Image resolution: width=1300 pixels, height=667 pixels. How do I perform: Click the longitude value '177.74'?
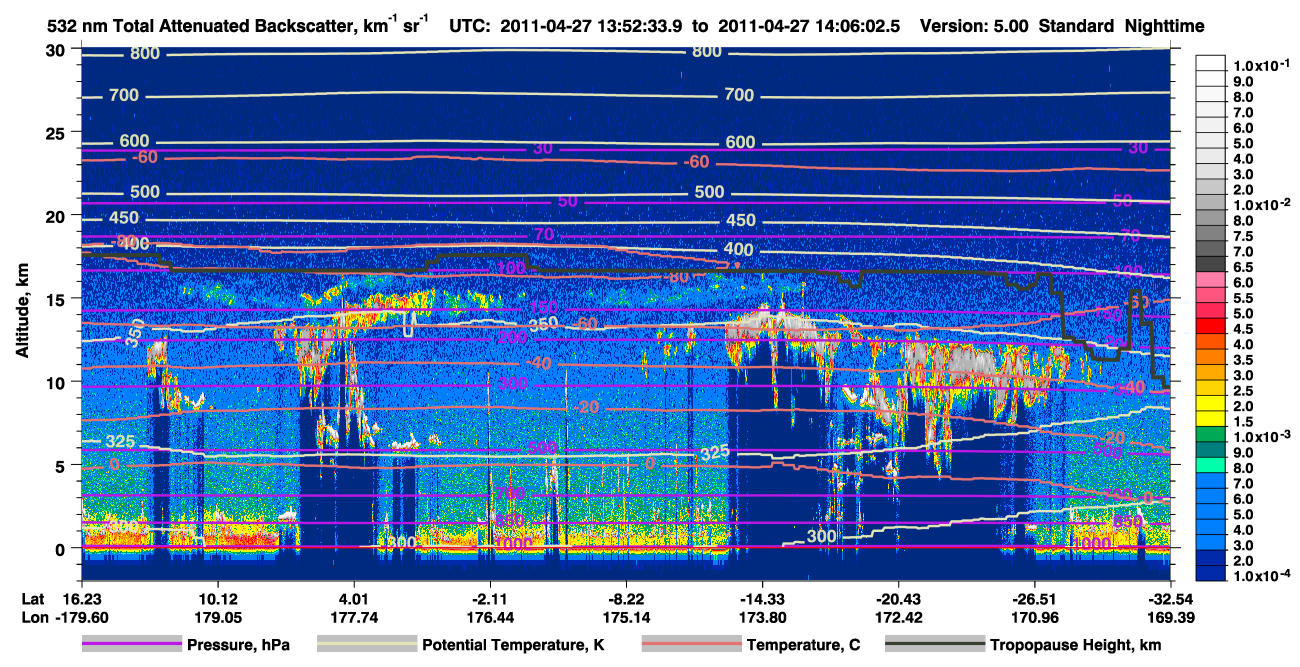354,616
